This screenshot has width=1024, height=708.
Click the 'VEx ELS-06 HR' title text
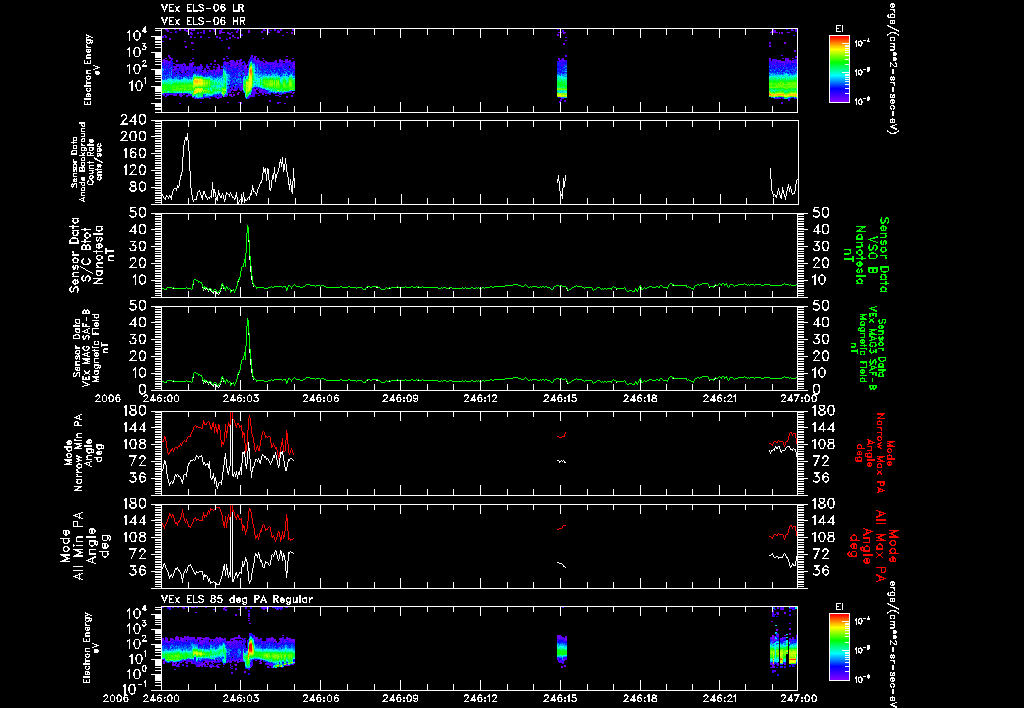[x=203, y=22]
